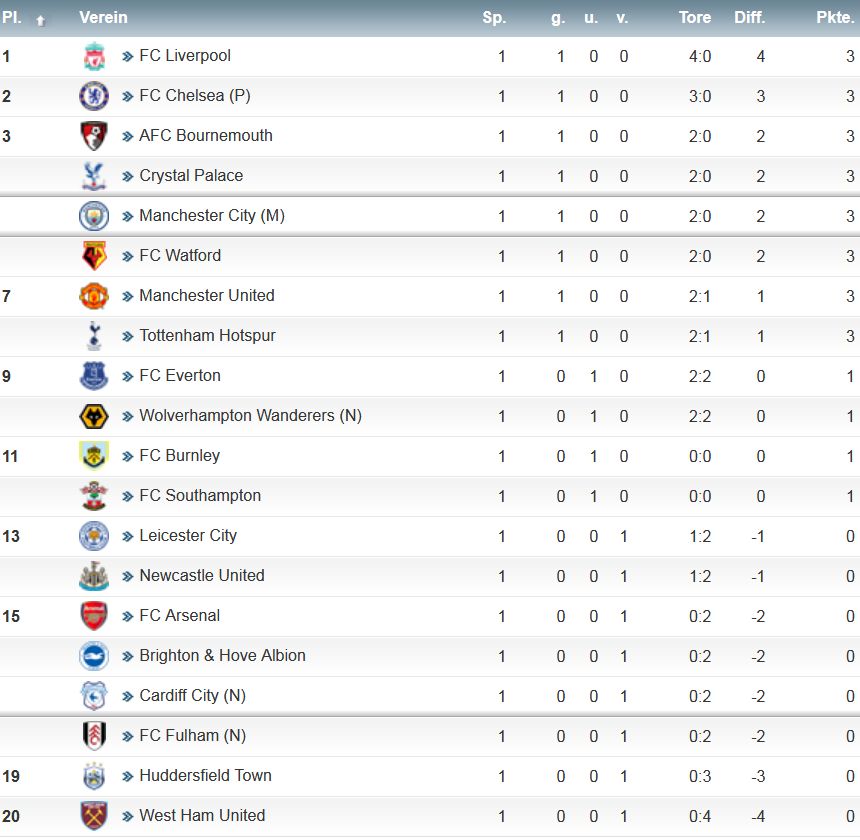Open the Leicester City team link

point(188,536)
